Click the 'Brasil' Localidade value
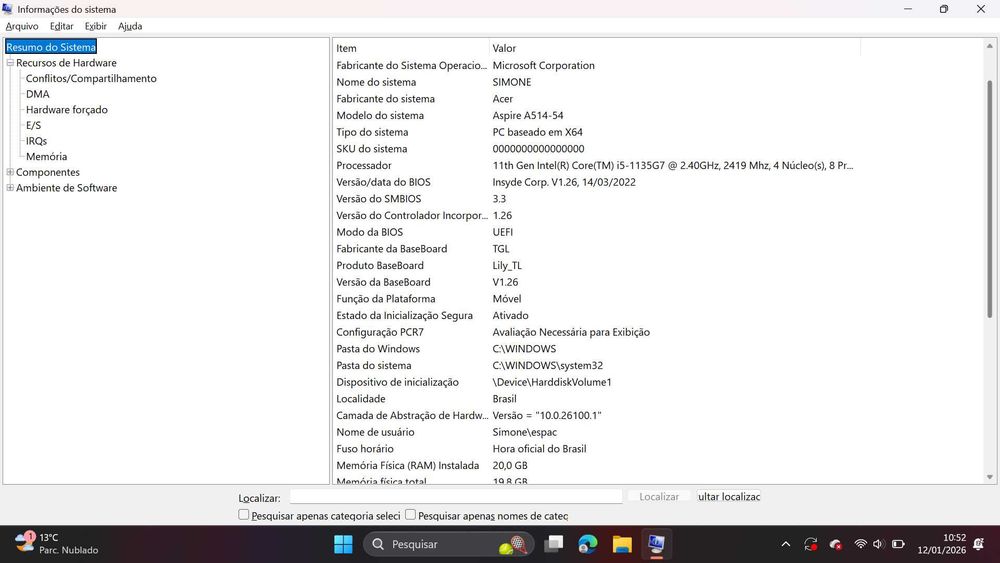Image resolution: width=1000 pixels, height=563 pixels. pos(504,398)
